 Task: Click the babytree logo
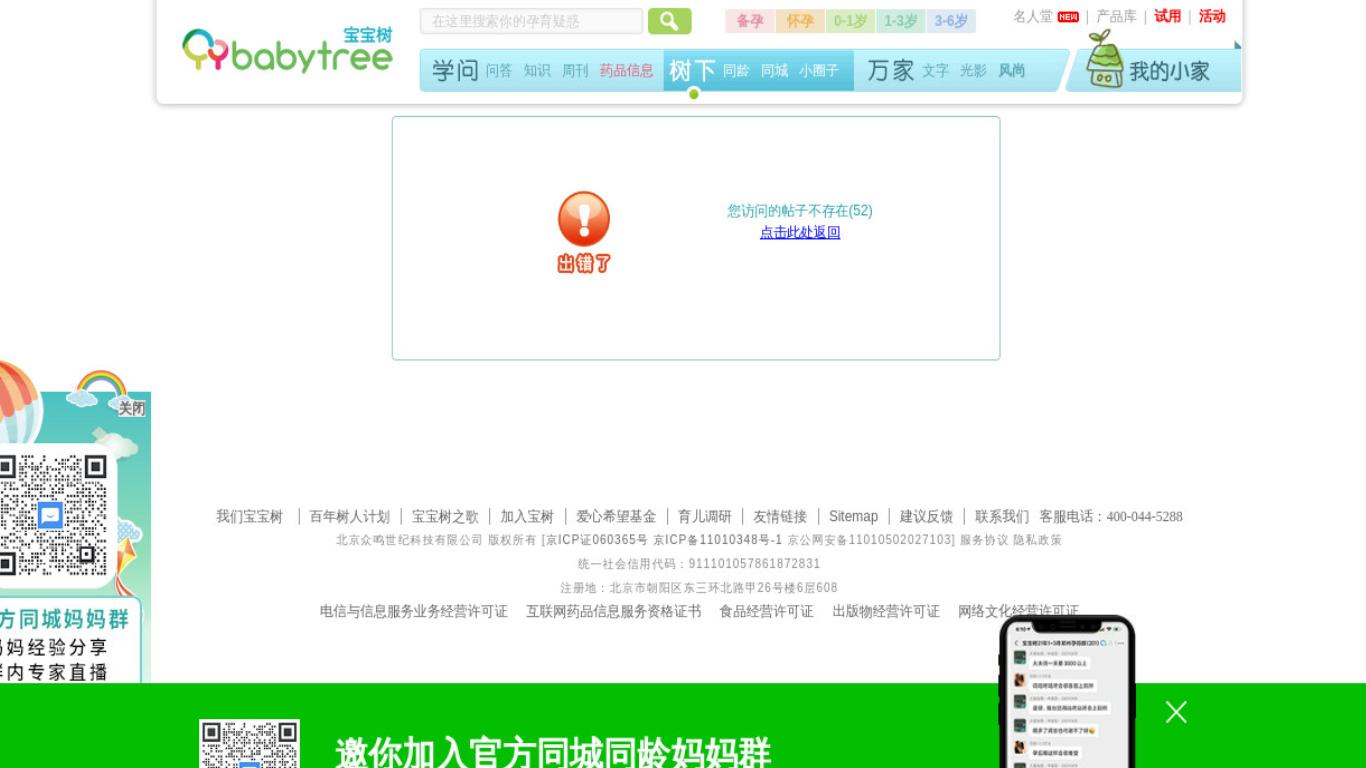pyautogui.click(x=287, y=50)
